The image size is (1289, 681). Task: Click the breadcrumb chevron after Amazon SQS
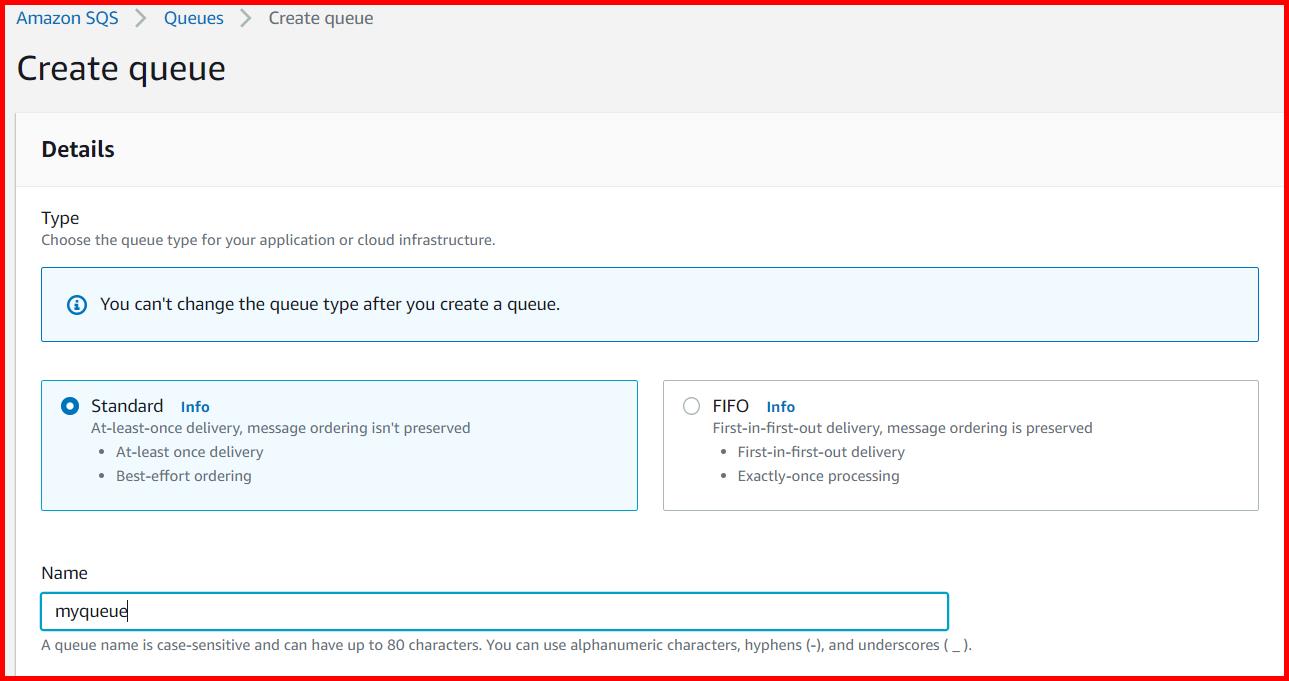[138, 17]
